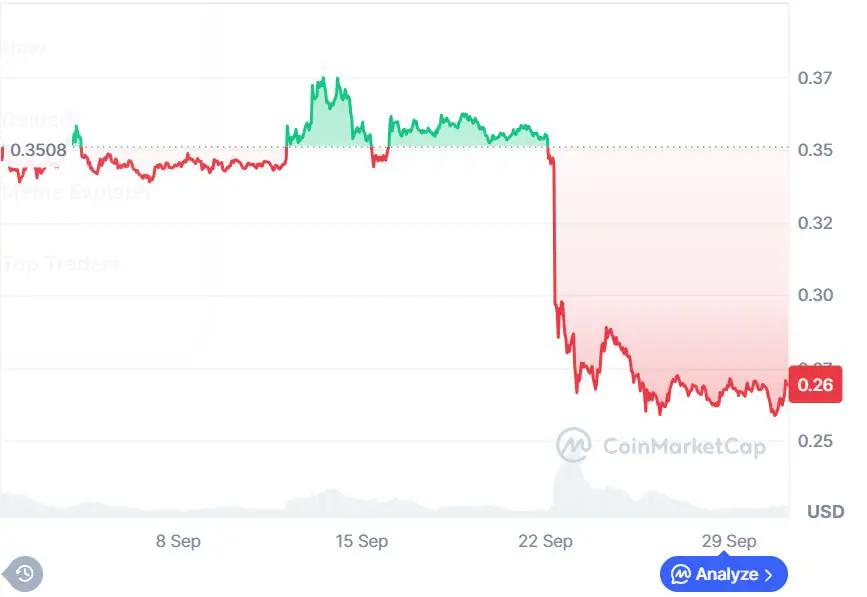This screenshot has height=597, width=867.
Task: Click the 0.25 price axis label
Action: 815,441
